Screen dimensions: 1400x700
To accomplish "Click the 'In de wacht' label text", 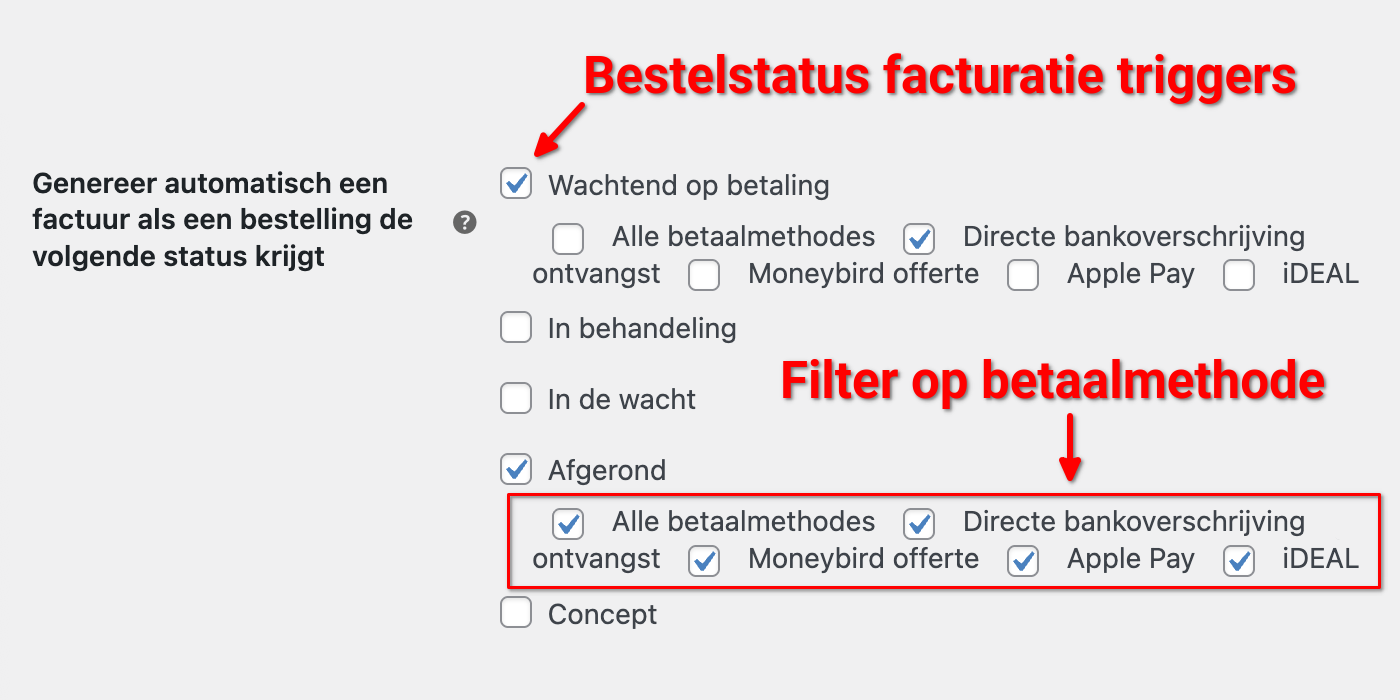I will tap(621, 400).
